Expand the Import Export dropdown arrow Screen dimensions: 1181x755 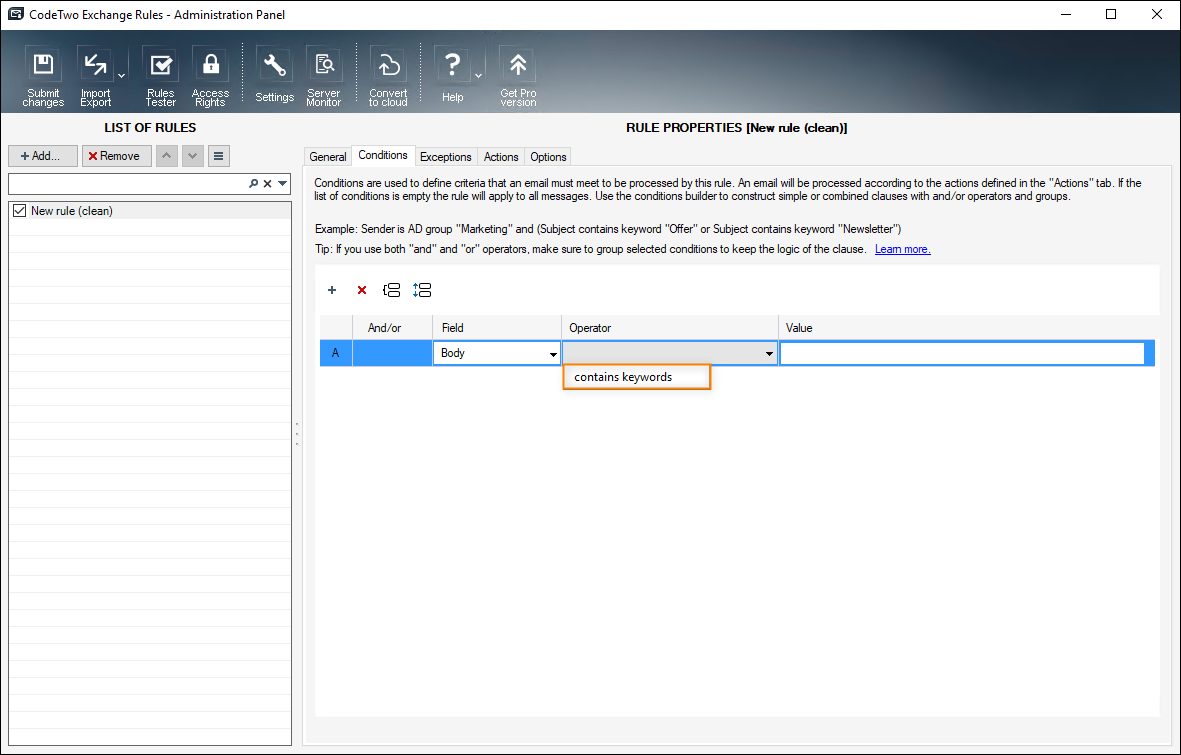point(121,75)
